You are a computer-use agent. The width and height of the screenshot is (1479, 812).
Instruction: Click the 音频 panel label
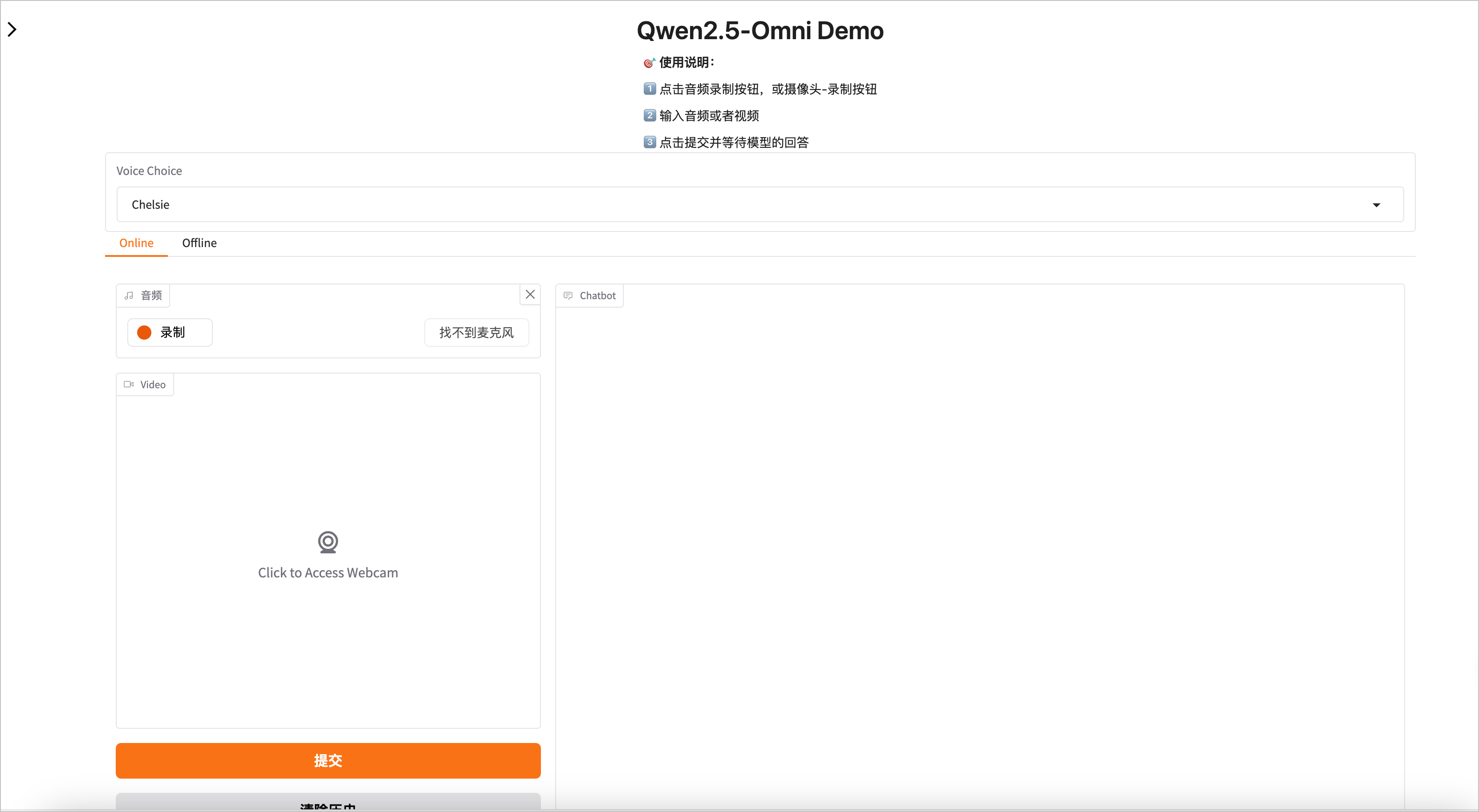point(151,296)
